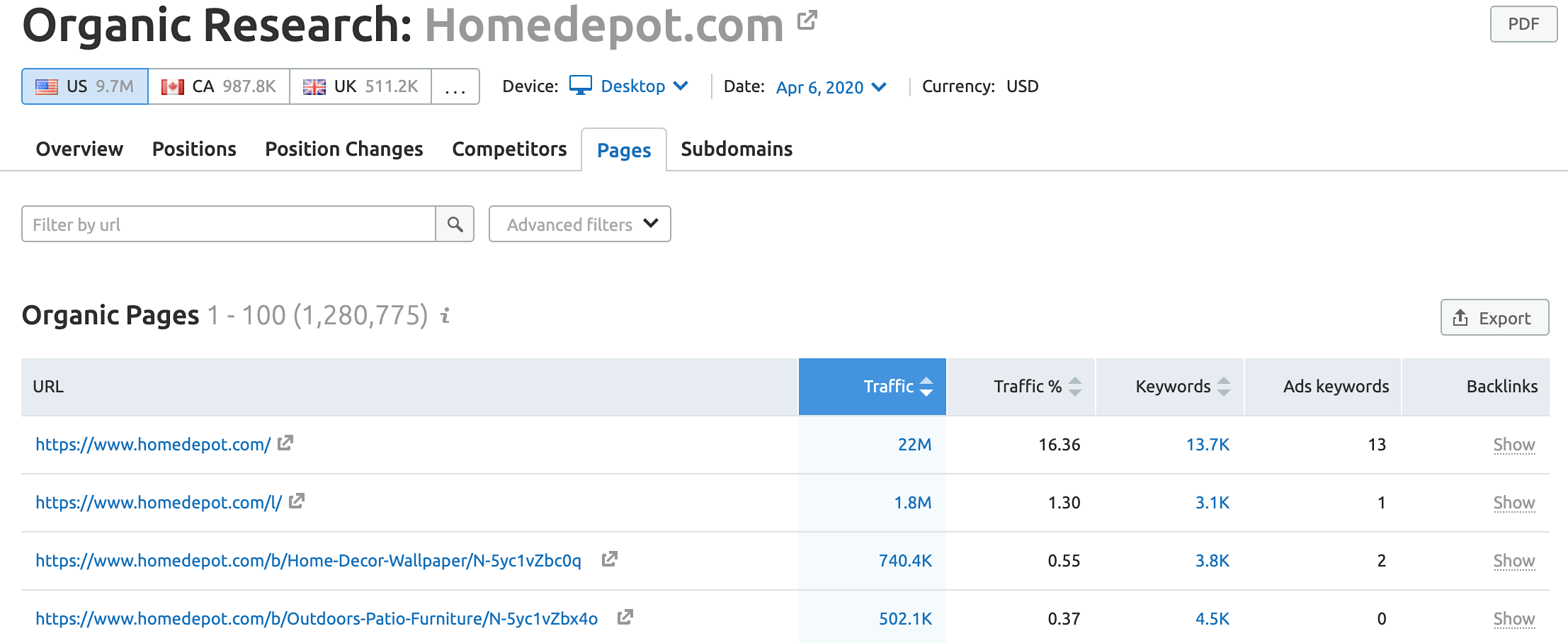Export the organic pages data
Screen dimensions: 1568x643
tap(1494, 318)
